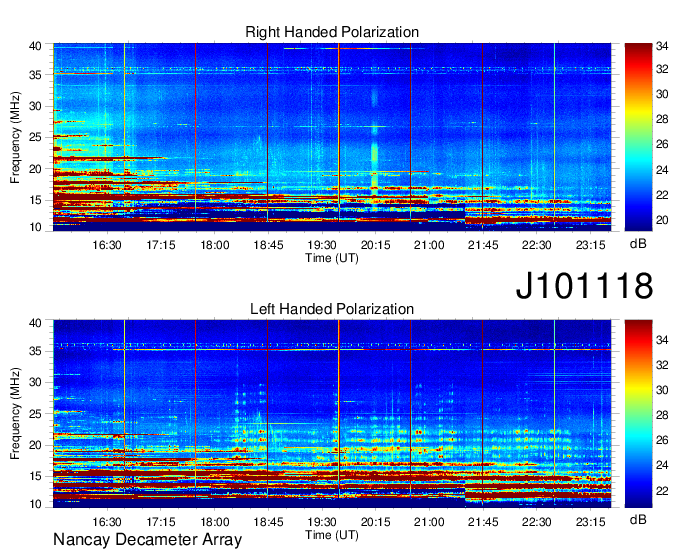Click 25 MHz tick on Left Handed frequency axis
The width and height of the screenshot is (680, 552).
[x=35, y=414]
